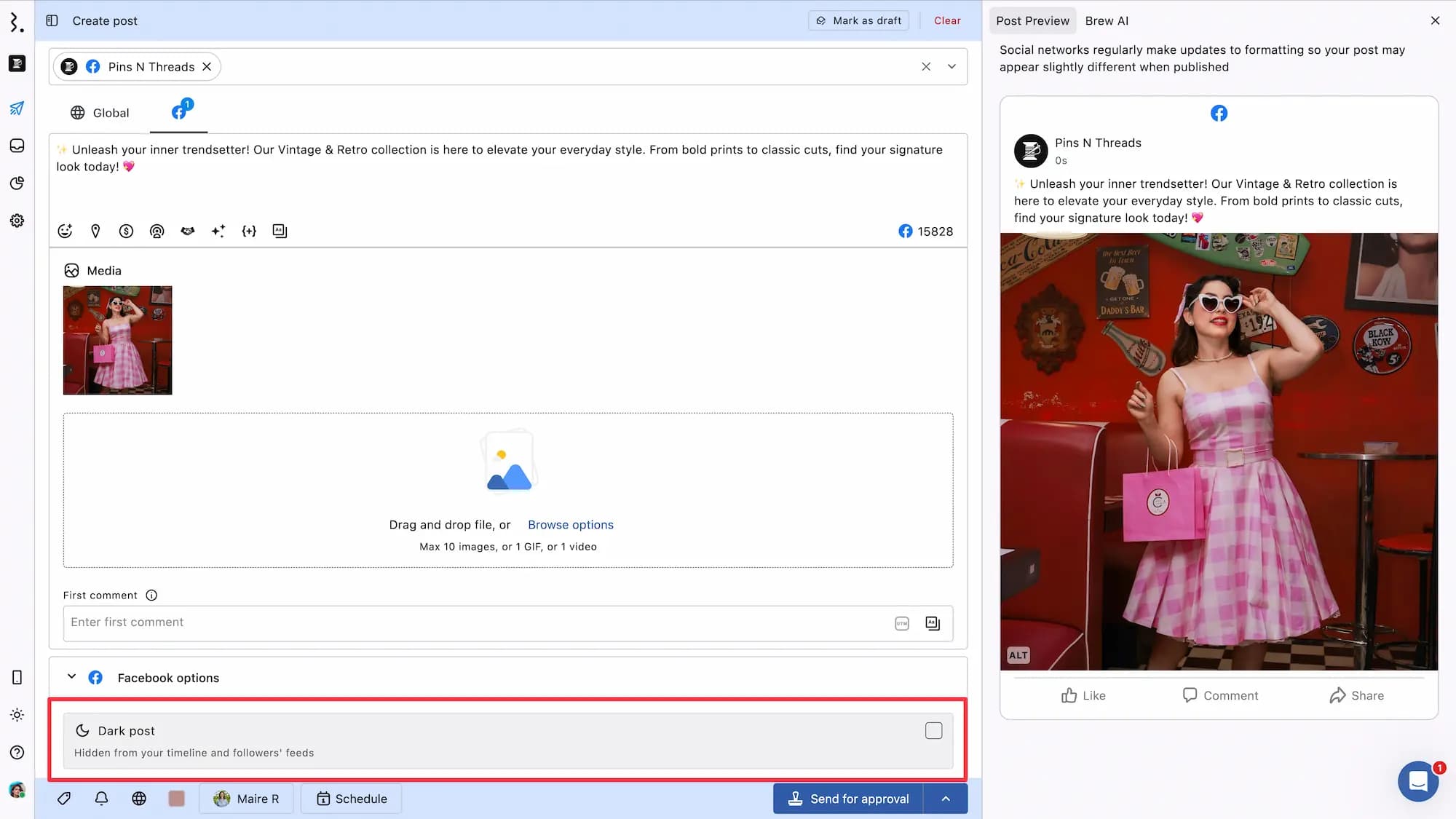Open the emoji picker icon

pyautogui.click(x=65, y=231)
